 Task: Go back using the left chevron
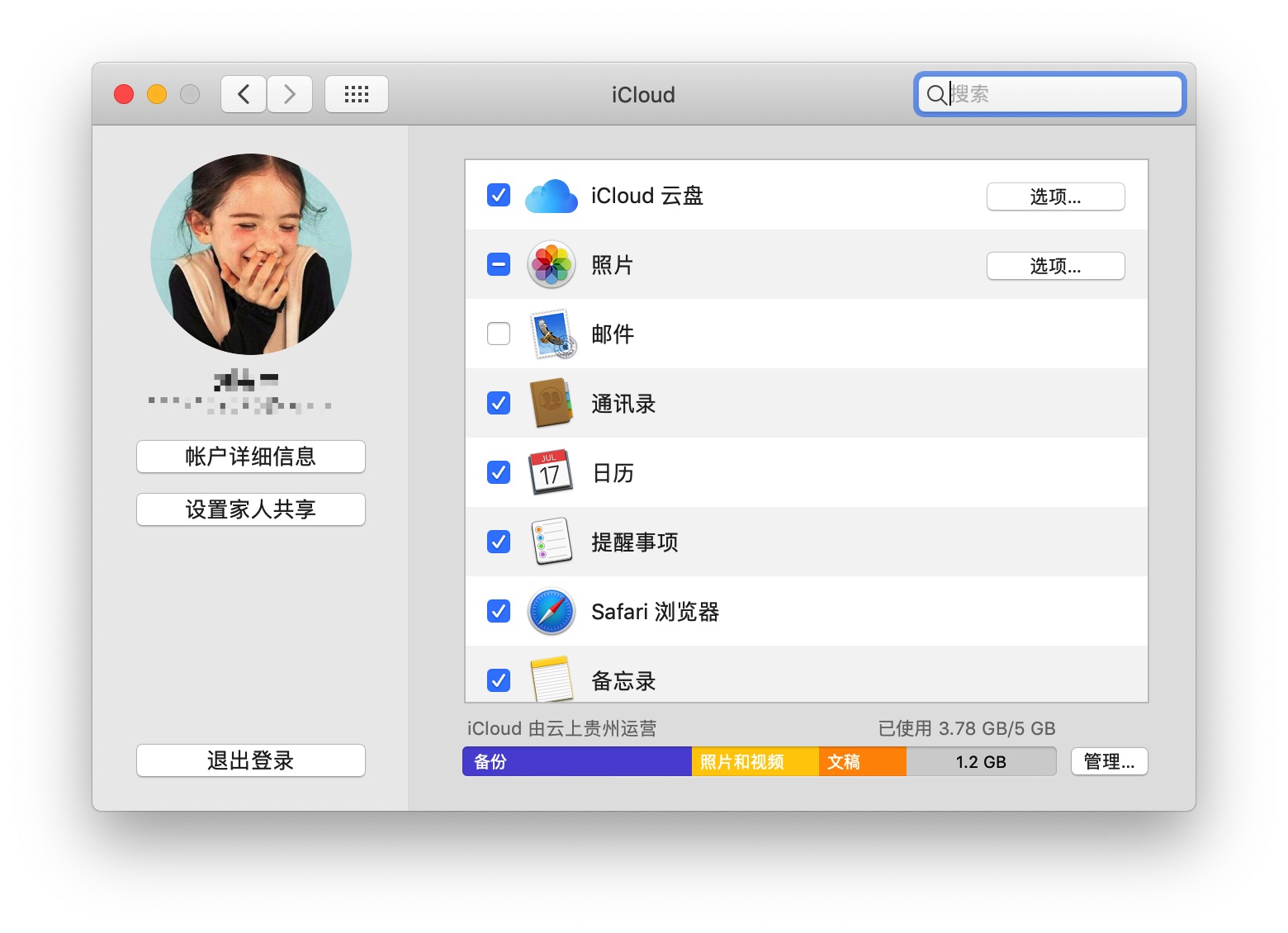click(x=244, y=94)
